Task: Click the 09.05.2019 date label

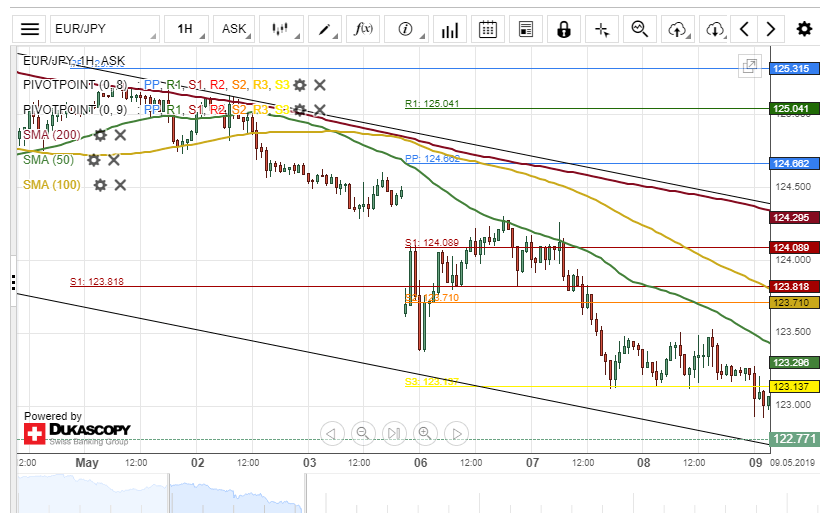Action: click(792, 463)
